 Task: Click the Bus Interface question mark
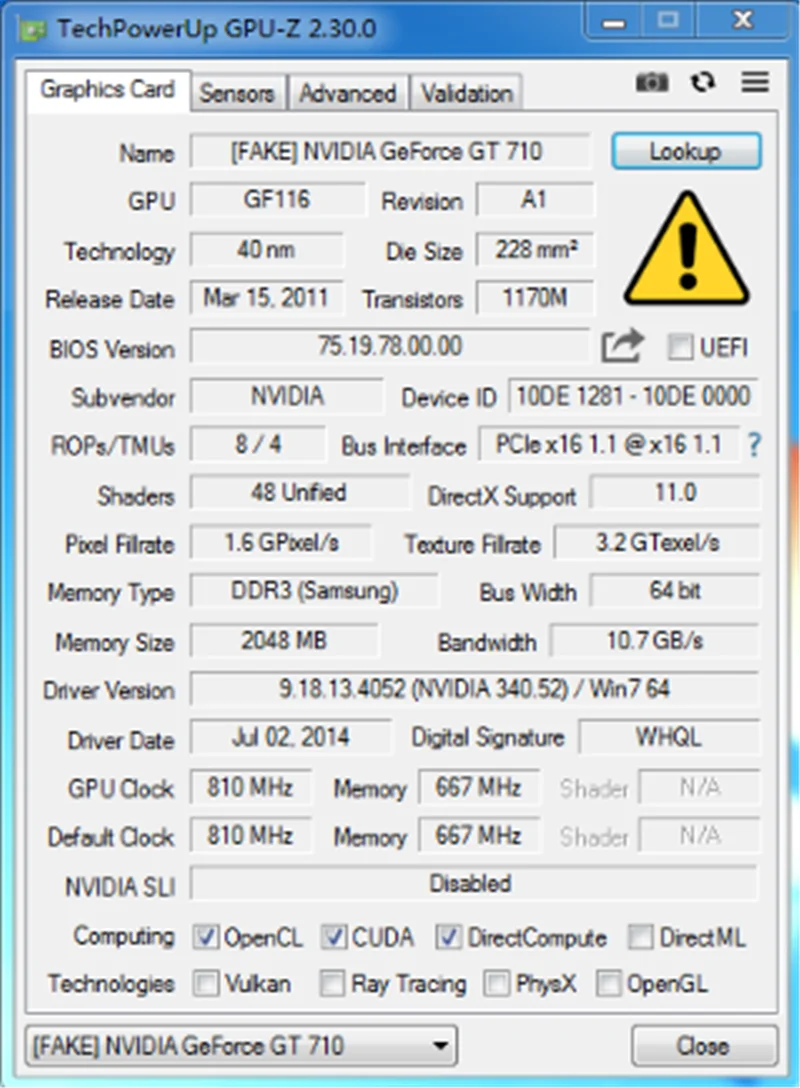tap(754, 444)
